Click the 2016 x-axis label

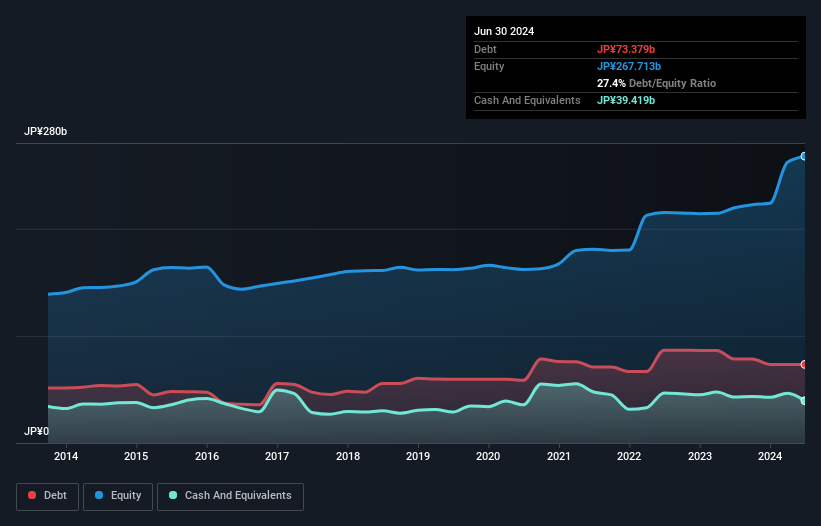207,456
